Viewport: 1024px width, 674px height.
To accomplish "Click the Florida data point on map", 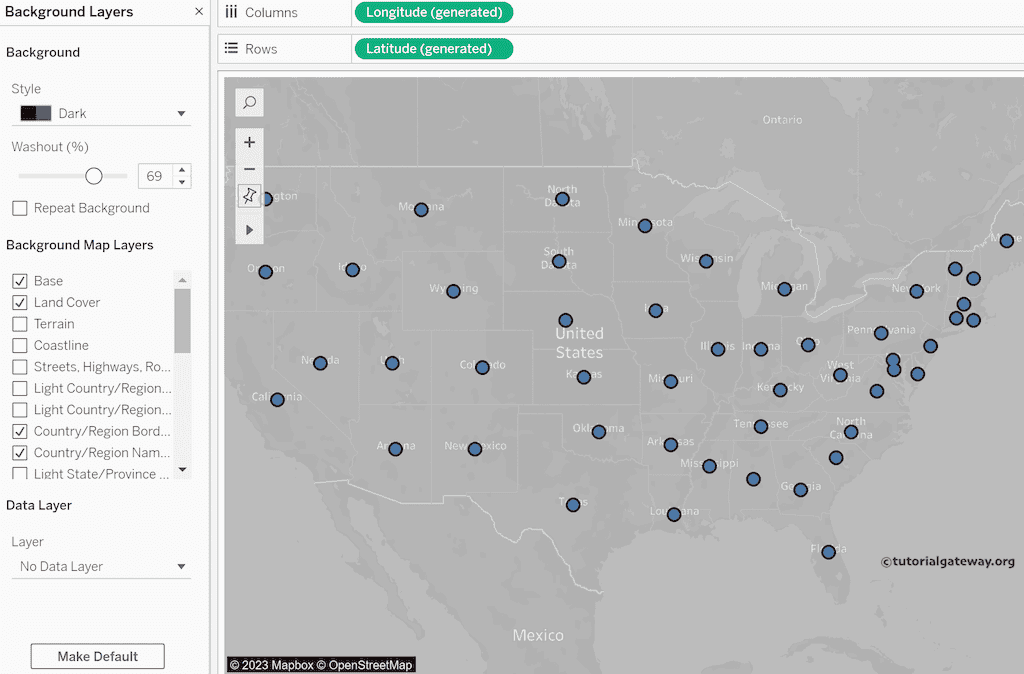I will point(828,552).
